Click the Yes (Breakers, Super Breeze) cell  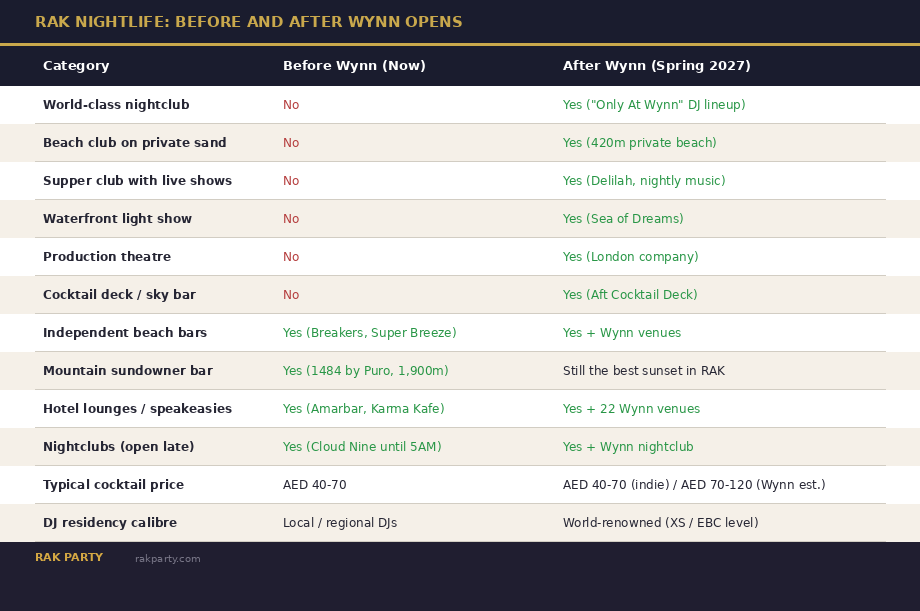(369, 333)
